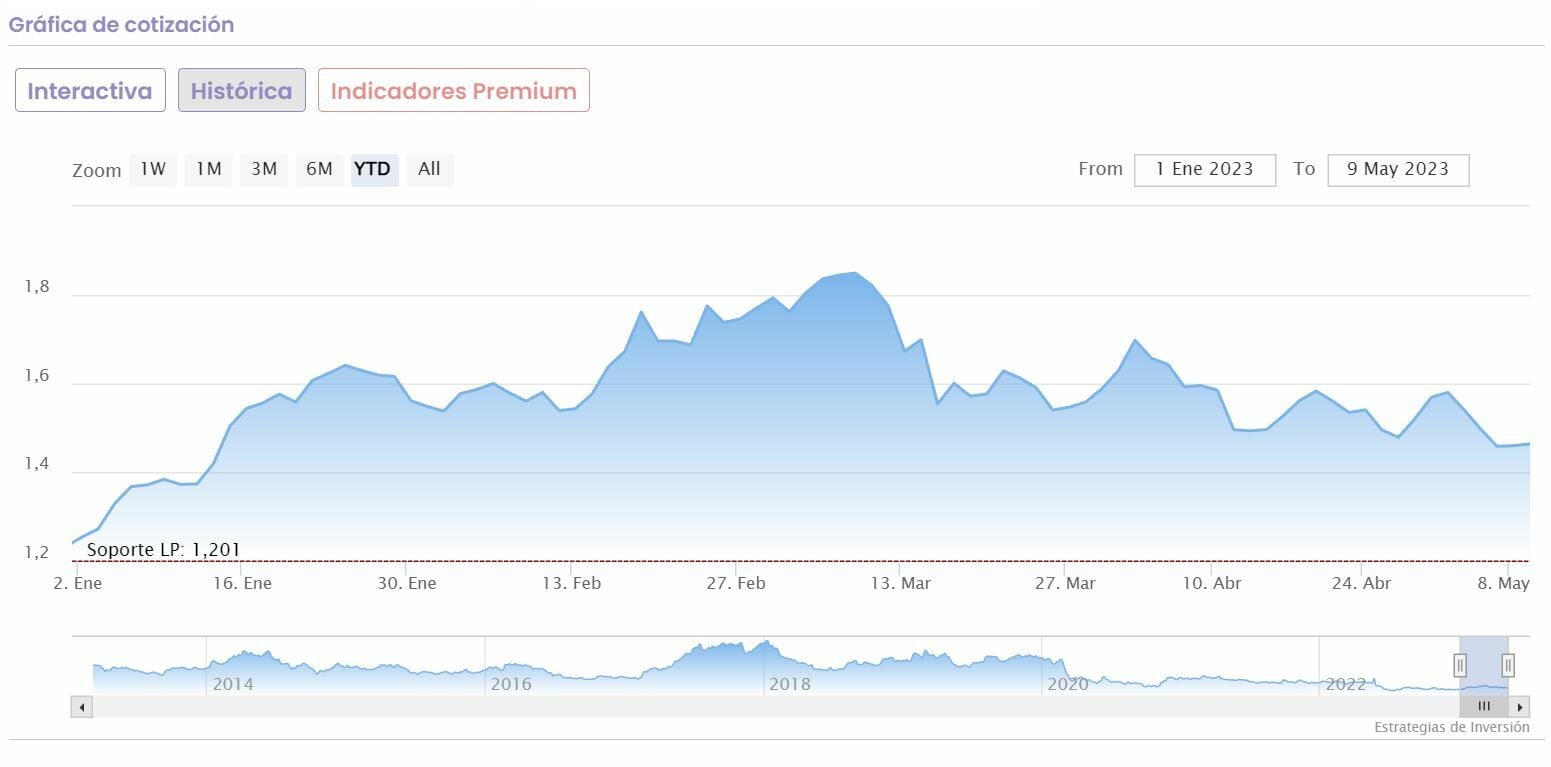This screenshot has height=767, width=1551.
Task: Click the From date field
Action: (x=1204, y=170)
